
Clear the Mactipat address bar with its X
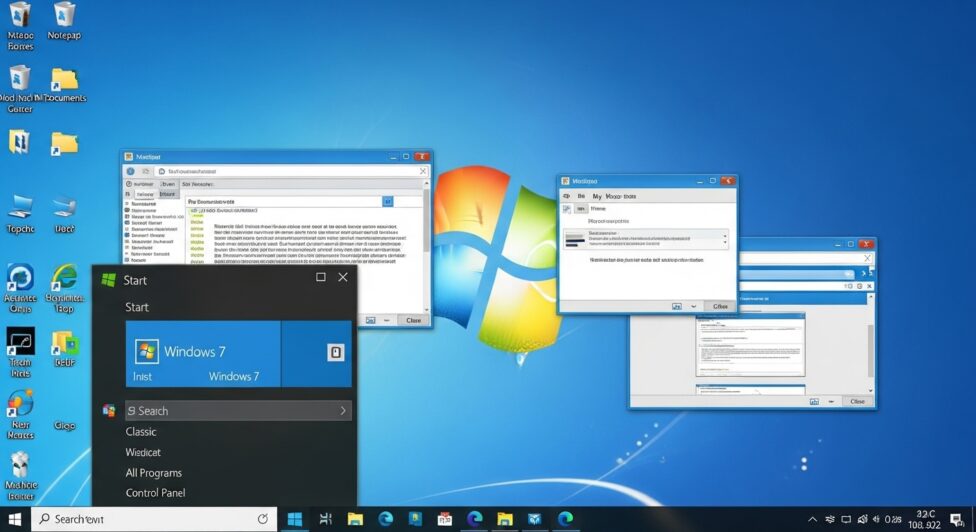pos(423,171)
